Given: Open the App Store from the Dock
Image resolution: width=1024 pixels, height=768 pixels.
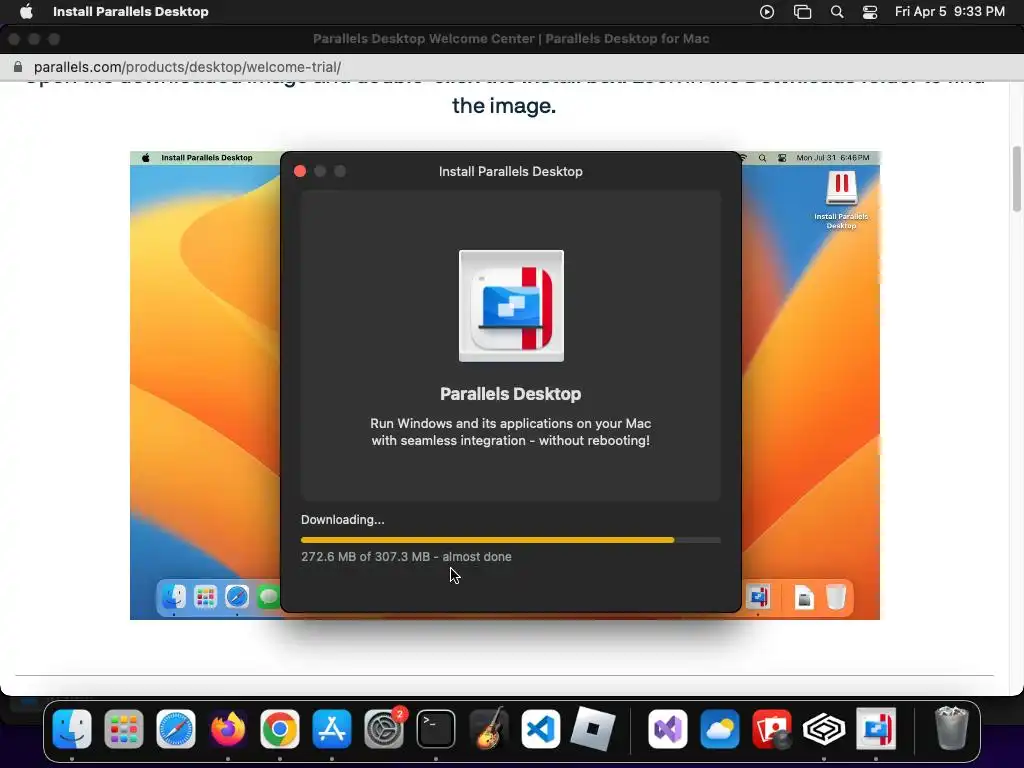Looking at the screenshot, I should pos(332,728).
